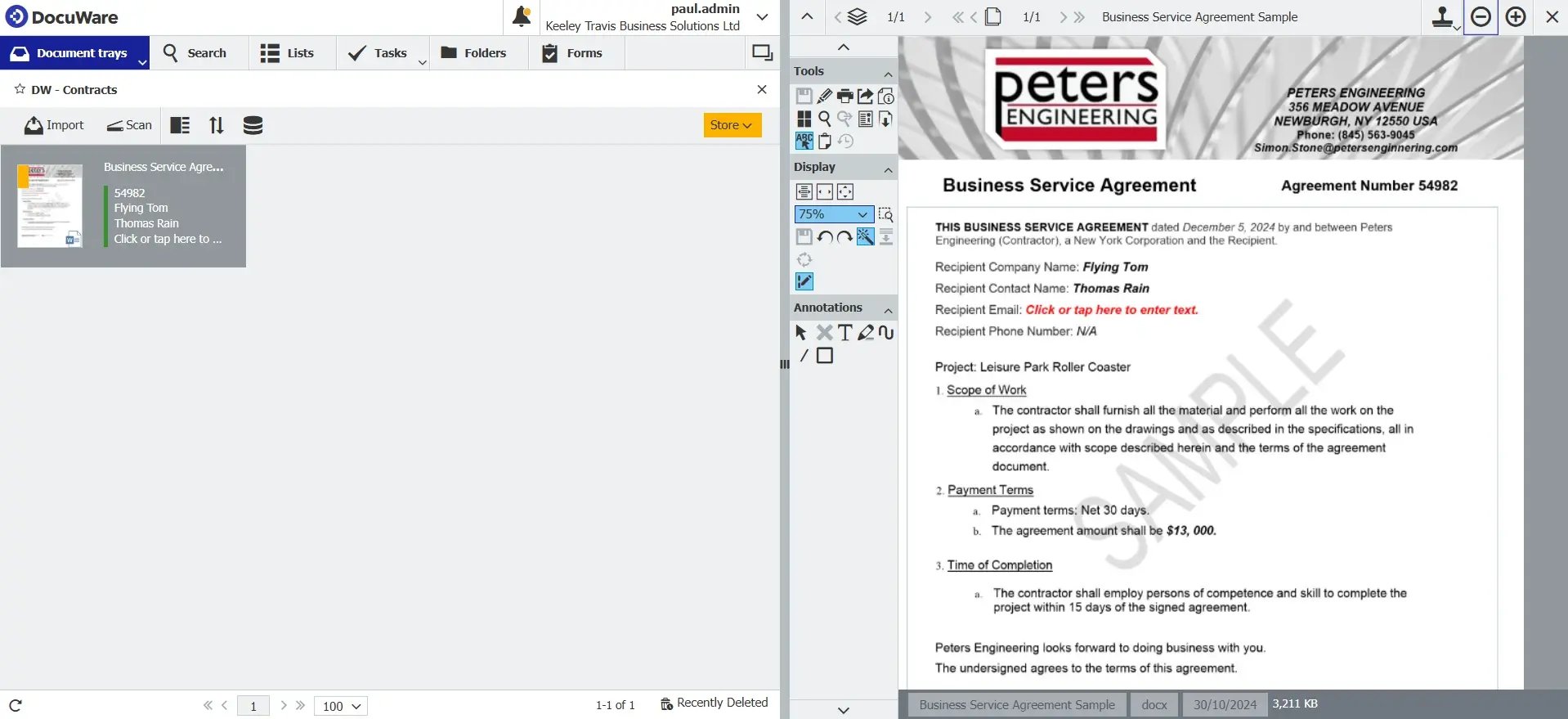Click the Scan button

(x=129, y=125)
